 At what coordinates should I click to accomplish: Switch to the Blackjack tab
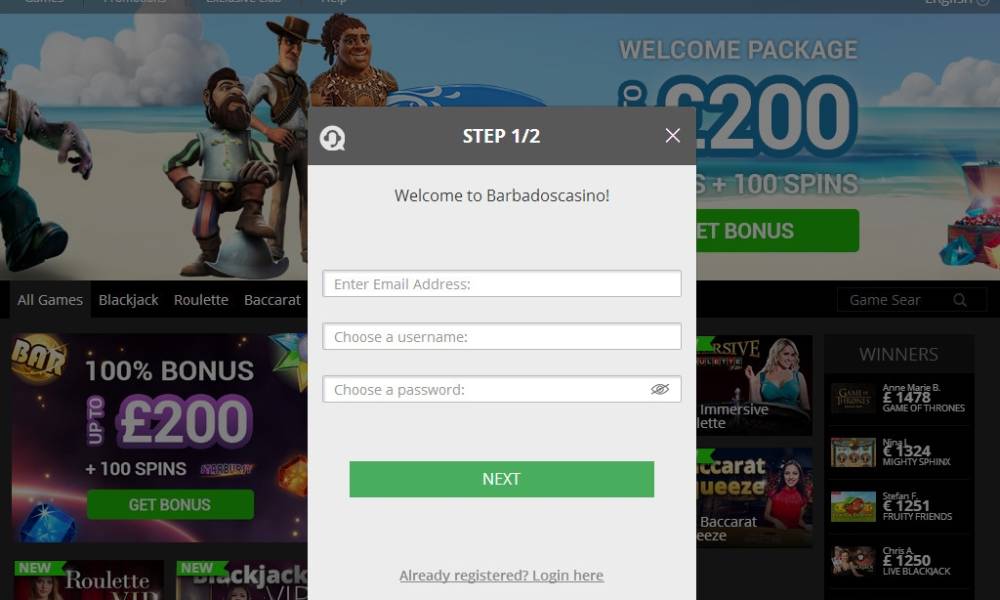128,300
